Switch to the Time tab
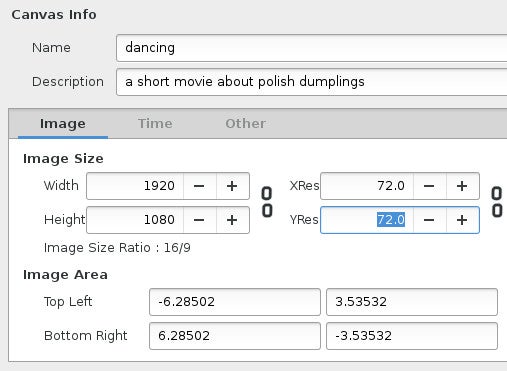This screenshot has height=371, width=507. pyautogui.click(x=155, y=124)
